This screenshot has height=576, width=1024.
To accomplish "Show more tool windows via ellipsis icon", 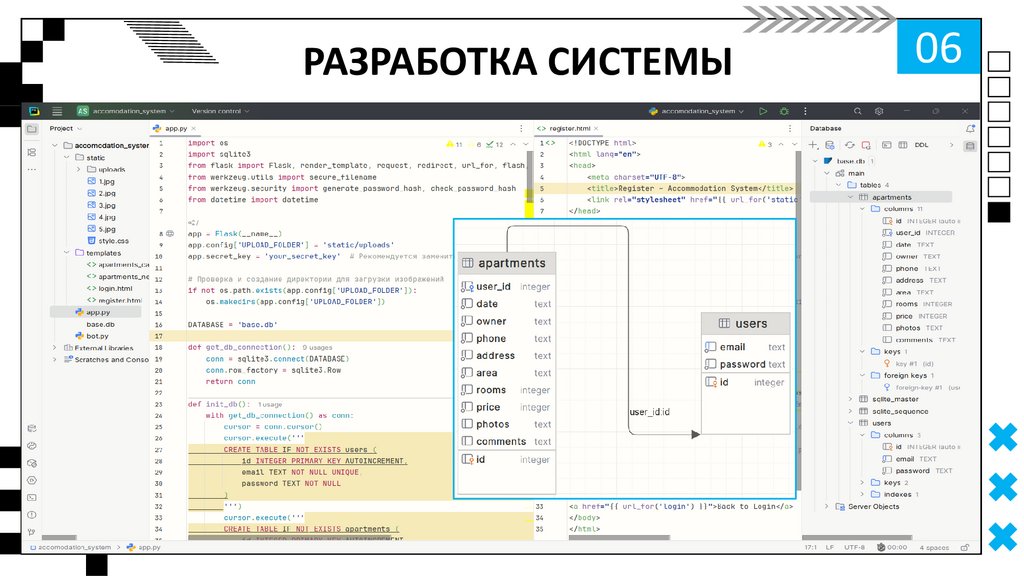I will click(x=31, y=169).
